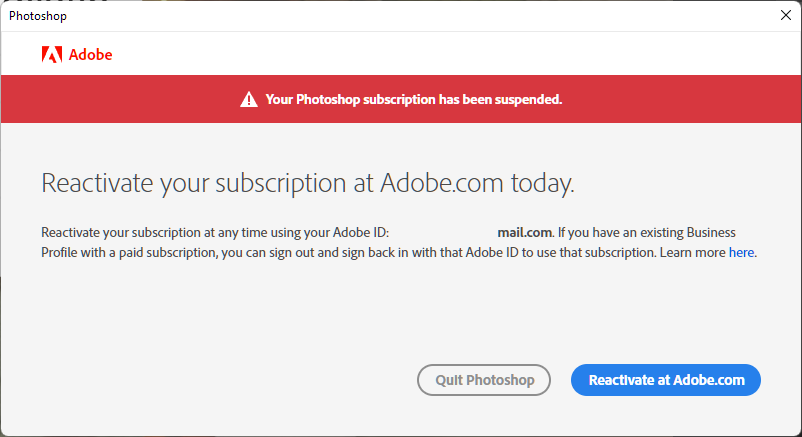Close the Photoshop dialog window
Viewport: 802px width, 437px height.
coord(785,15)
